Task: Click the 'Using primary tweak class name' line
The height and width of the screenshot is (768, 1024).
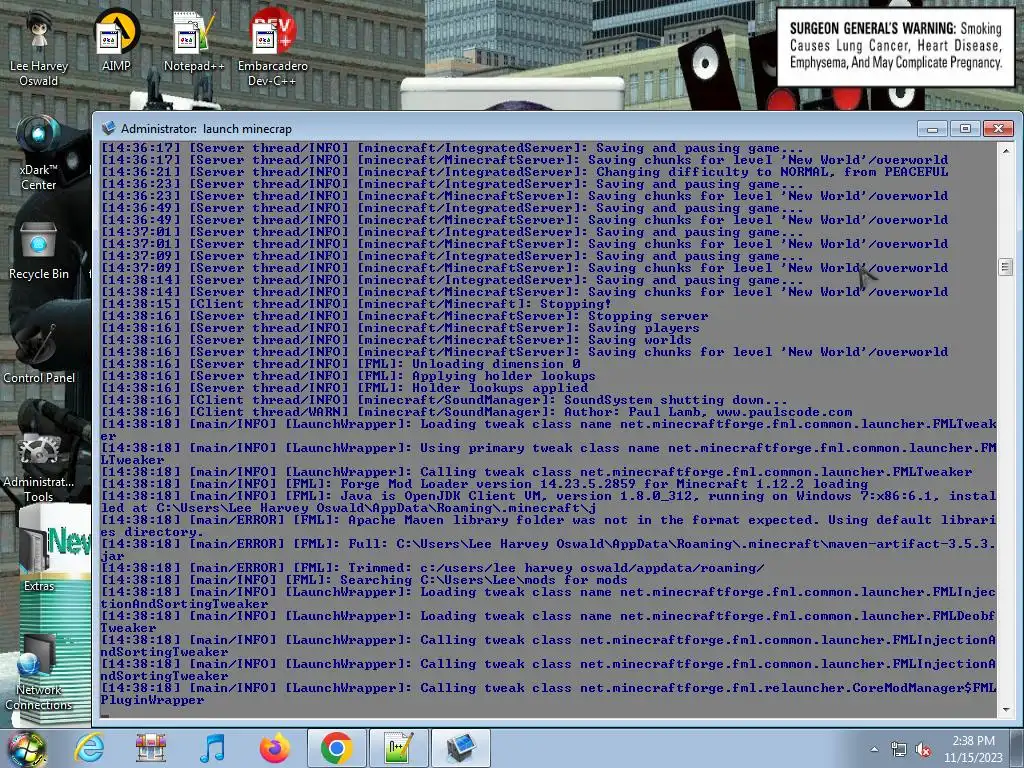Action: click(x=549, y=454)
